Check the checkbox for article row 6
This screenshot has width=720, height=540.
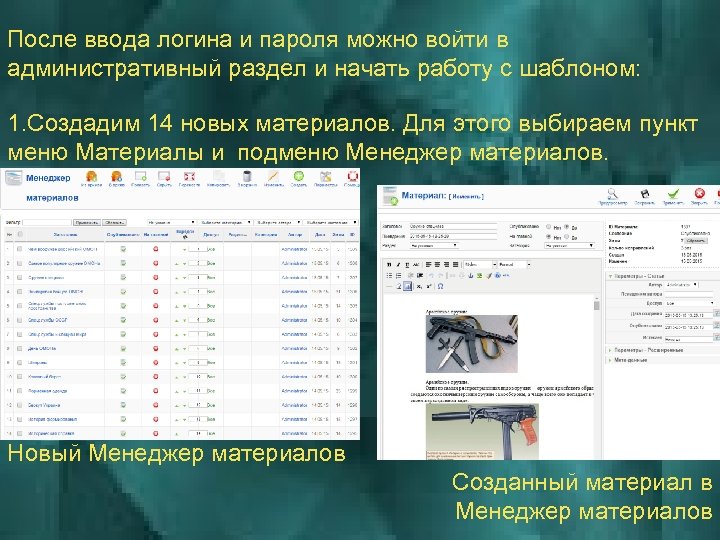(19, 320)
